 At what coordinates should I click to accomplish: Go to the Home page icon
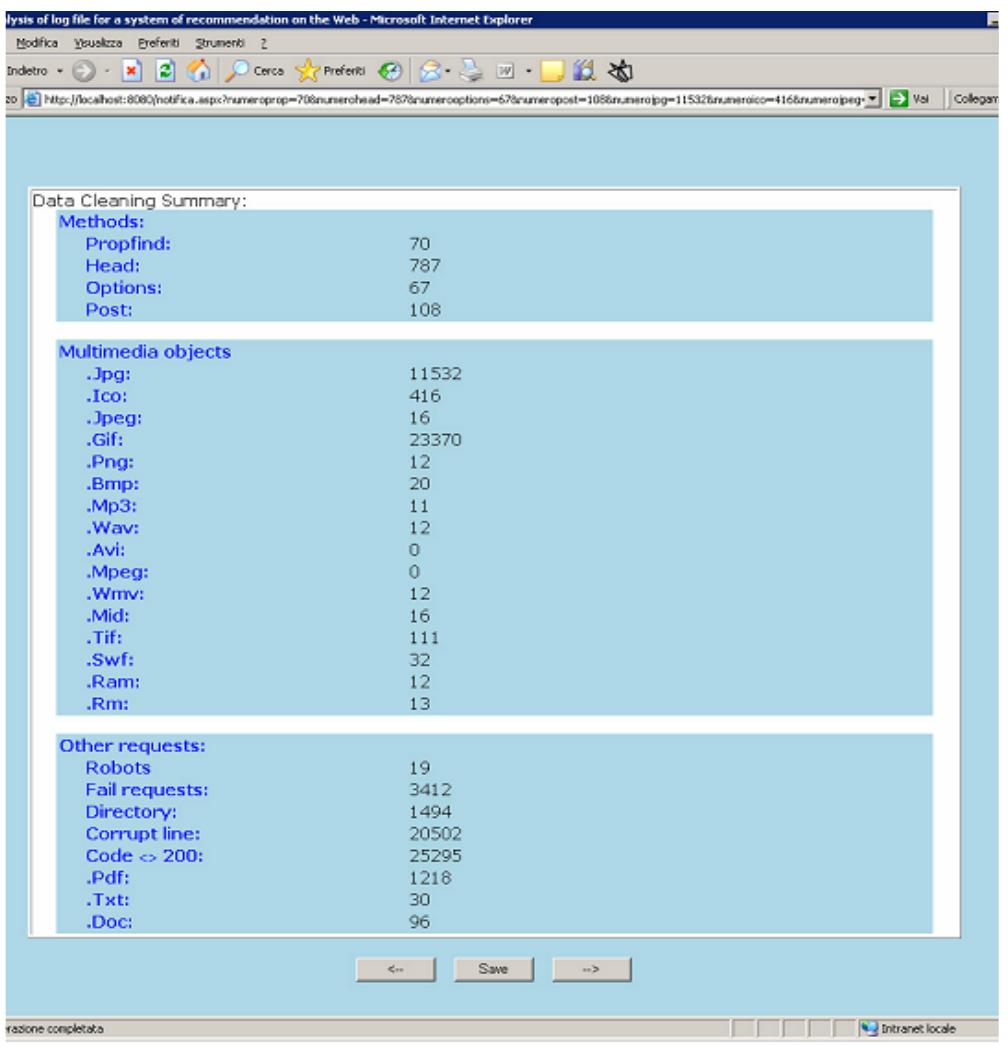(x=198, y=71)
